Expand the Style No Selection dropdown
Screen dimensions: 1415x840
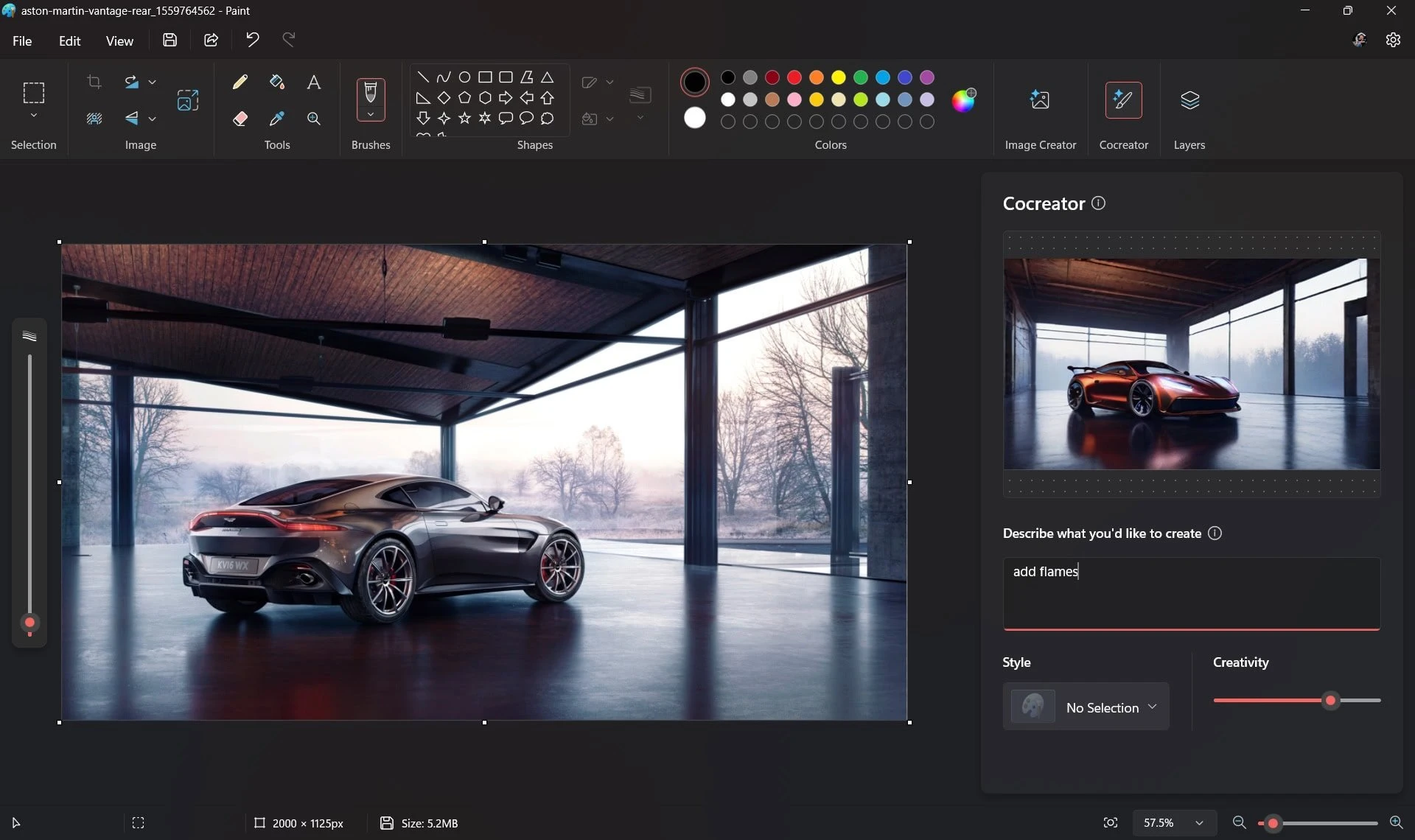1086,707
